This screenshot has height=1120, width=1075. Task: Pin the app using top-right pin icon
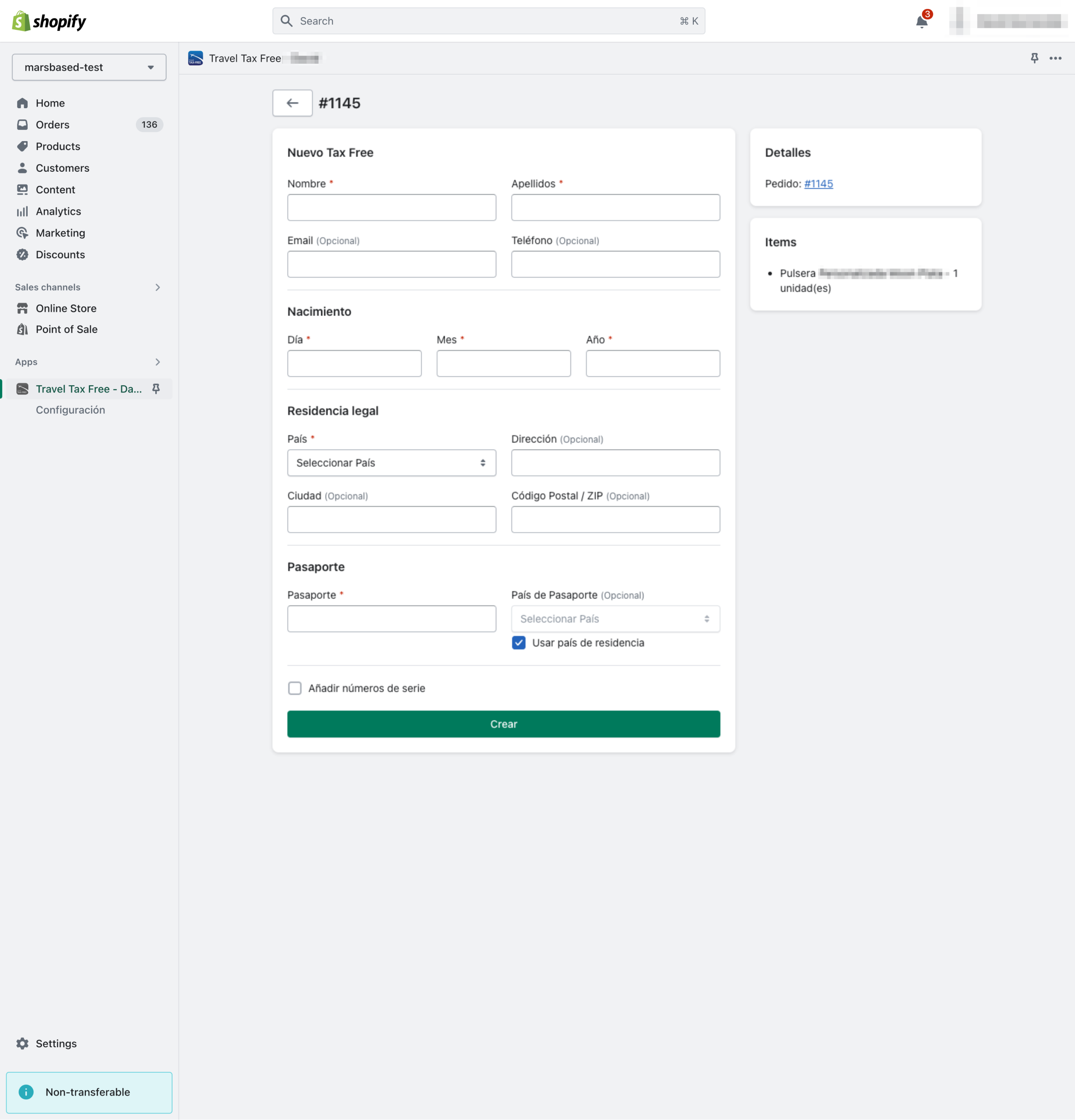pyautogui.click(x=1034, y=58)
